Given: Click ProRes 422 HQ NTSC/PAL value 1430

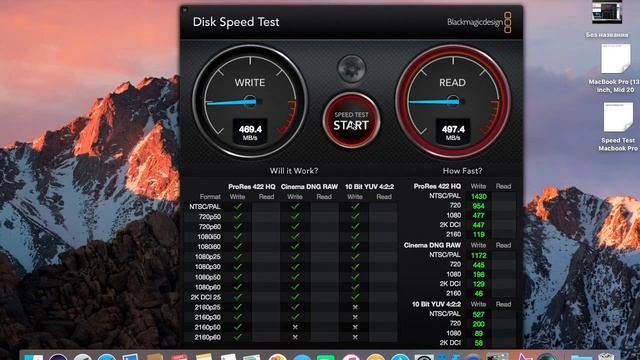Looking at the screenshot, I should pos(479,196).
